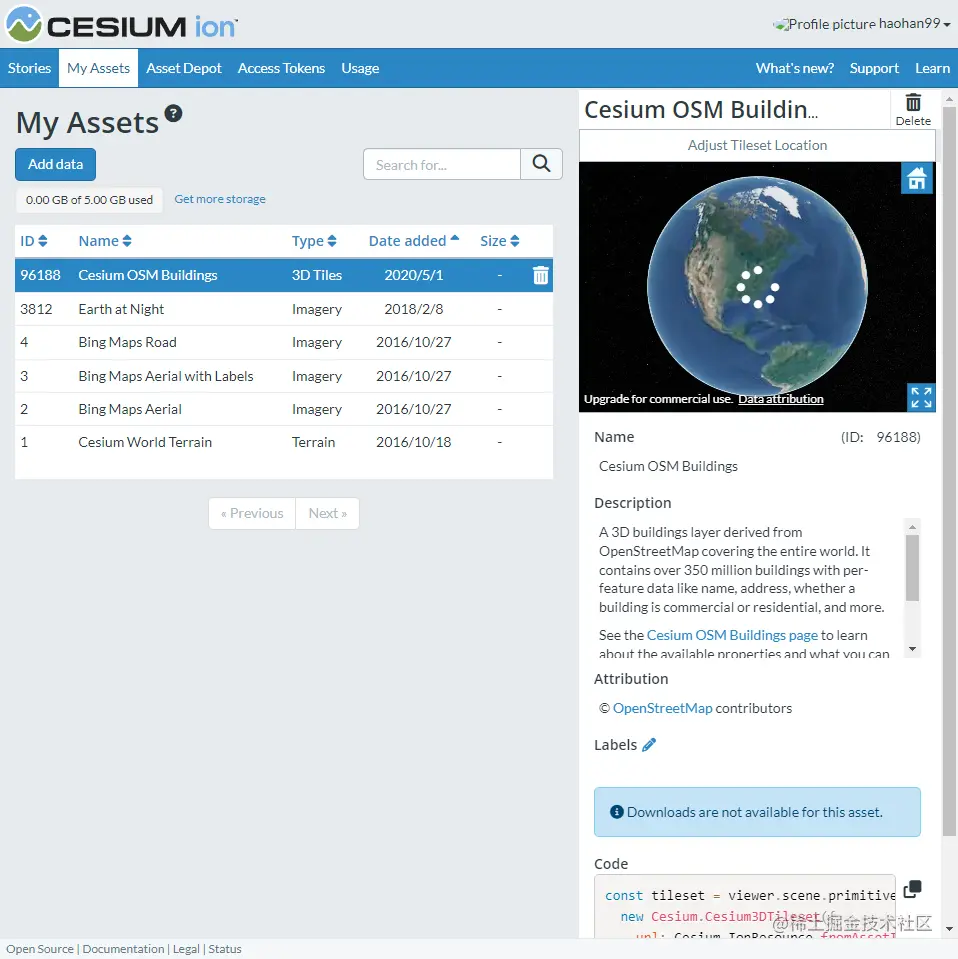958x959 pixels.
Task: Click the asset name field Cesium OSM Buildings
Action: [668, 466]
